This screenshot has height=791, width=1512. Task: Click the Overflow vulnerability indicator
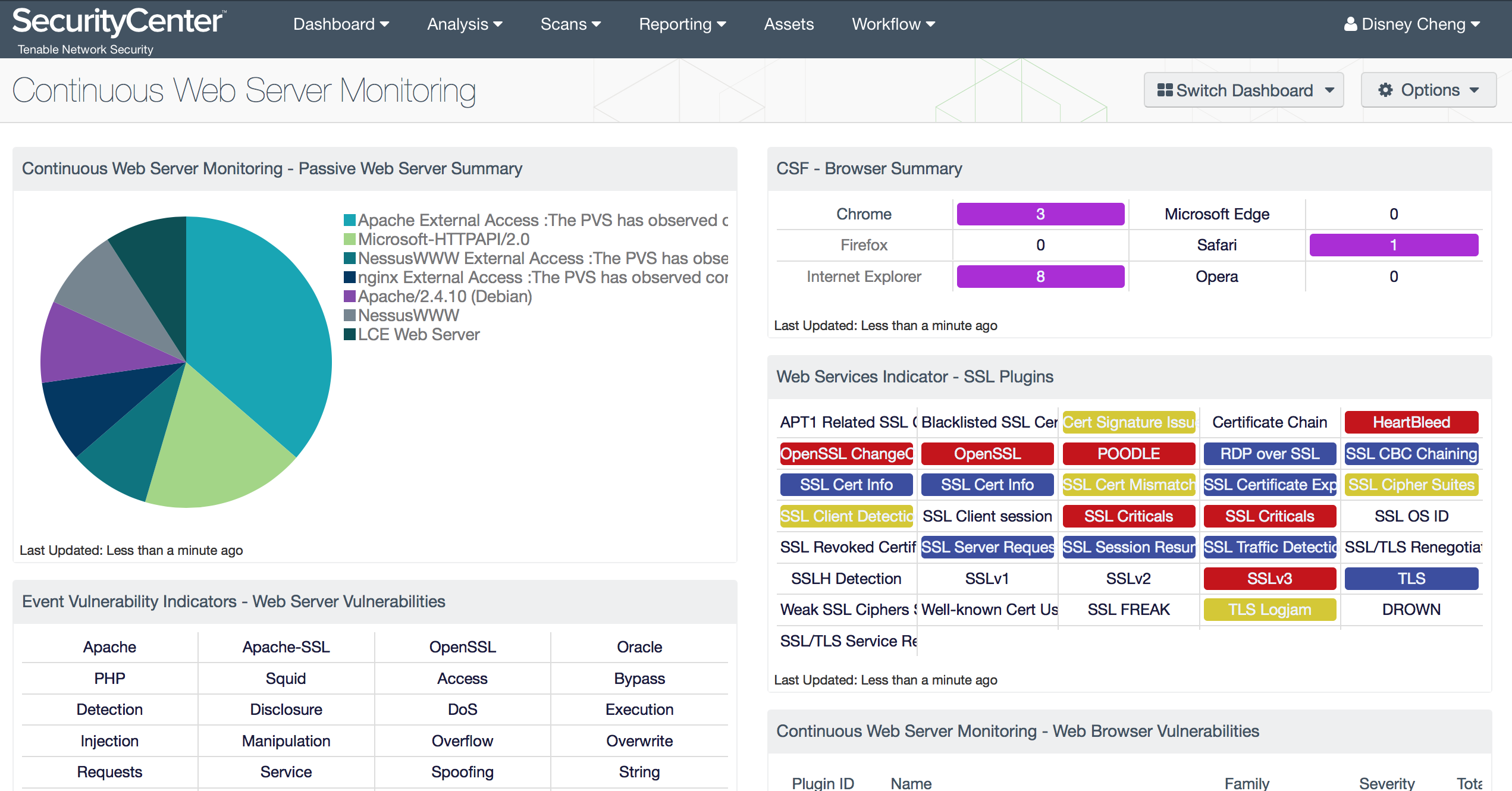(x=463, y=741)
